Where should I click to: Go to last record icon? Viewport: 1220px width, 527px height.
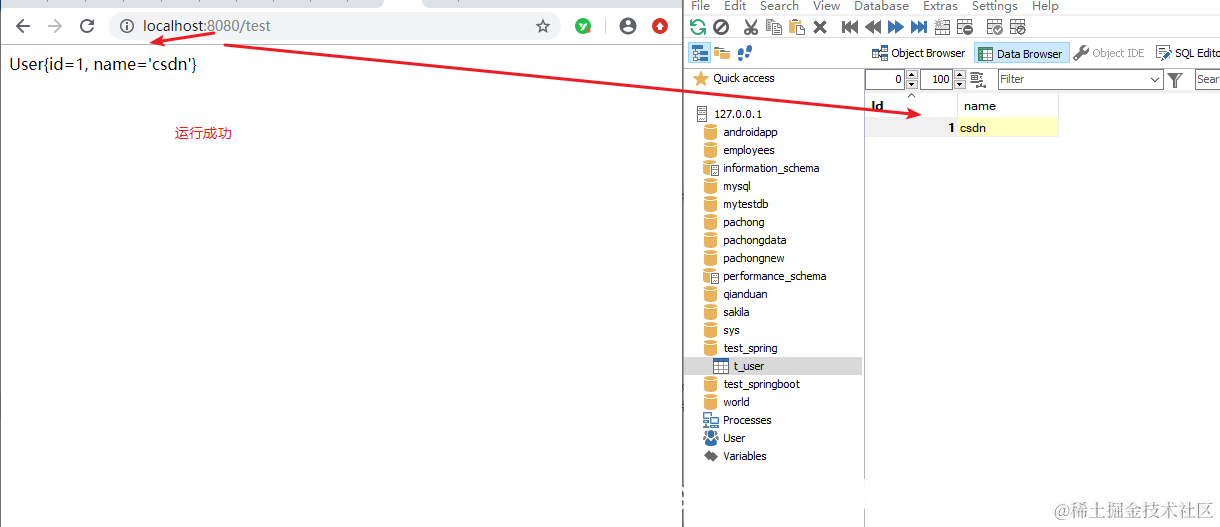coord(919,27)
